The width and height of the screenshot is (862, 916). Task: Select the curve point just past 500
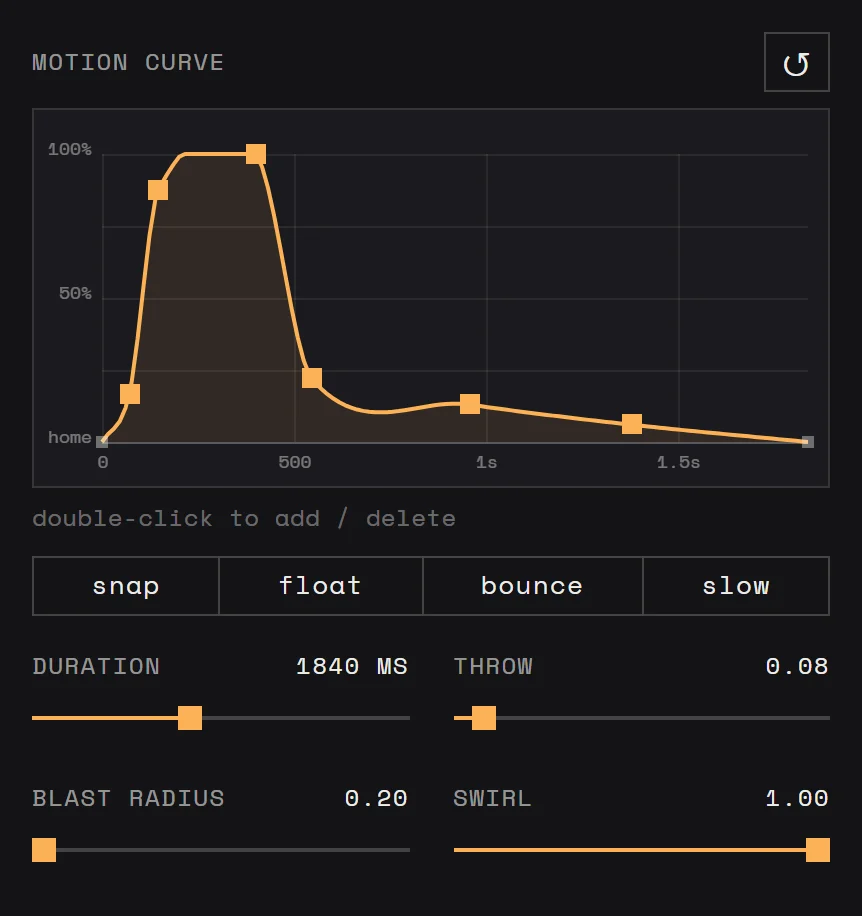click(312, 378)
